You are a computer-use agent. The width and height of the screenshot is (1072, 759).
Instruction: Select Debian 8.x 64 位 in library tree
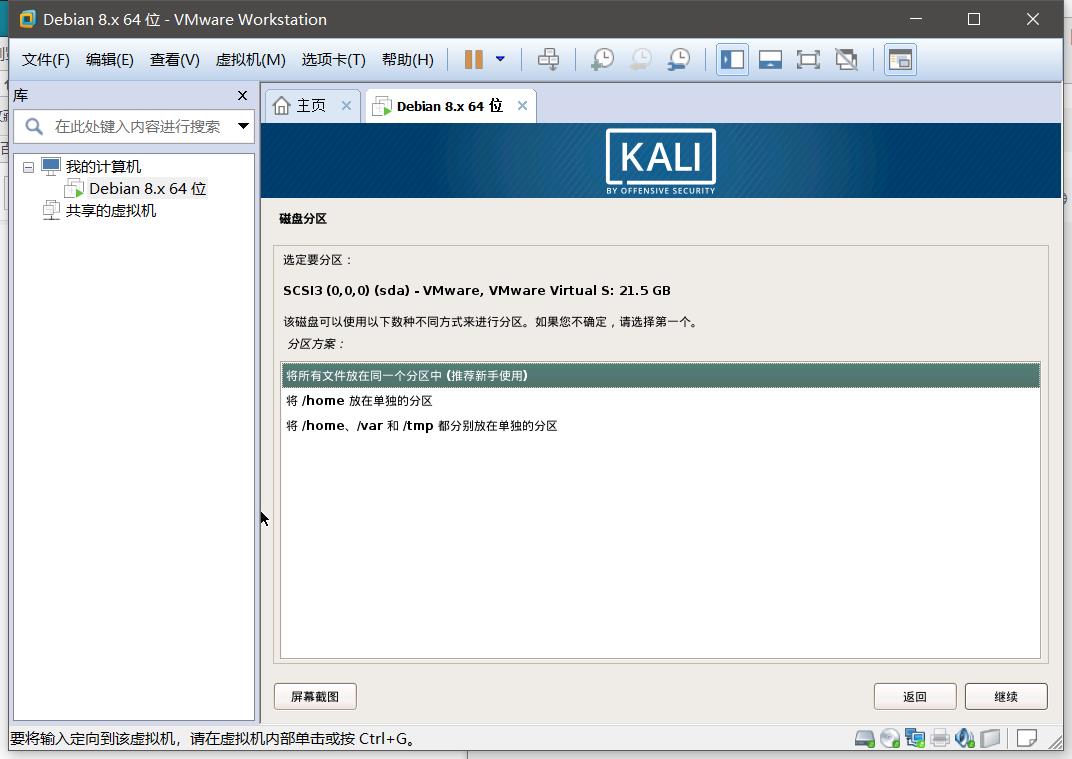tap(147, 189)
